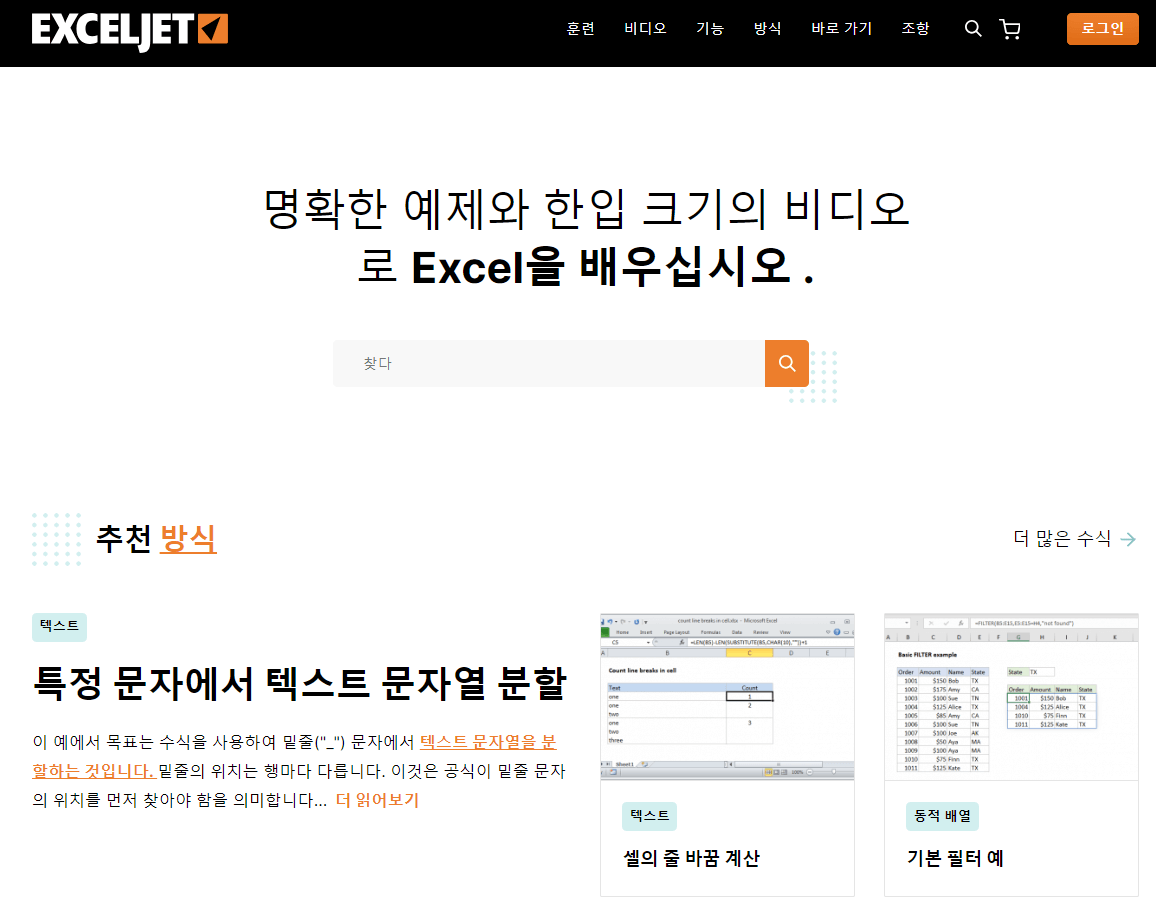Select the 텍스트 category tag above the featured article

[58, 626]
